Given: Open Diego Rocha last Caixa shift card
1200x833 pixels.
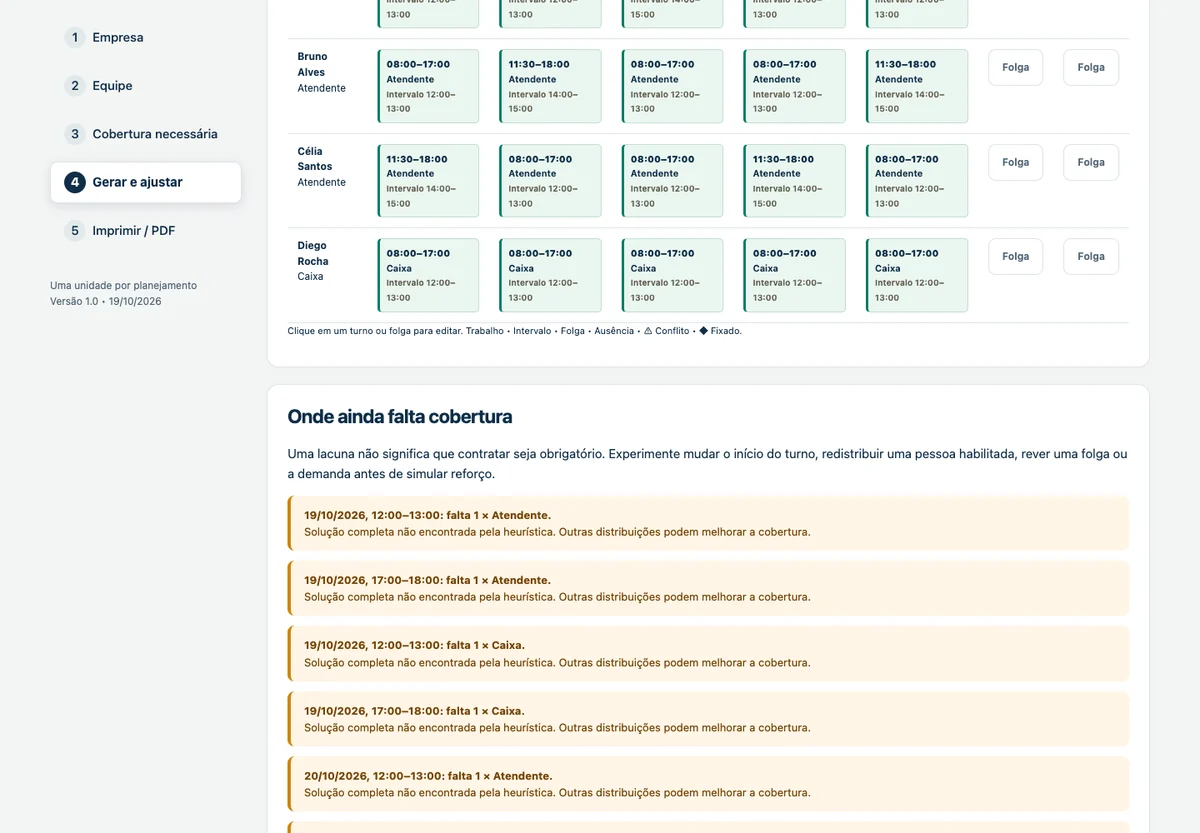Looking at the screenshot, I should point(917,275).
